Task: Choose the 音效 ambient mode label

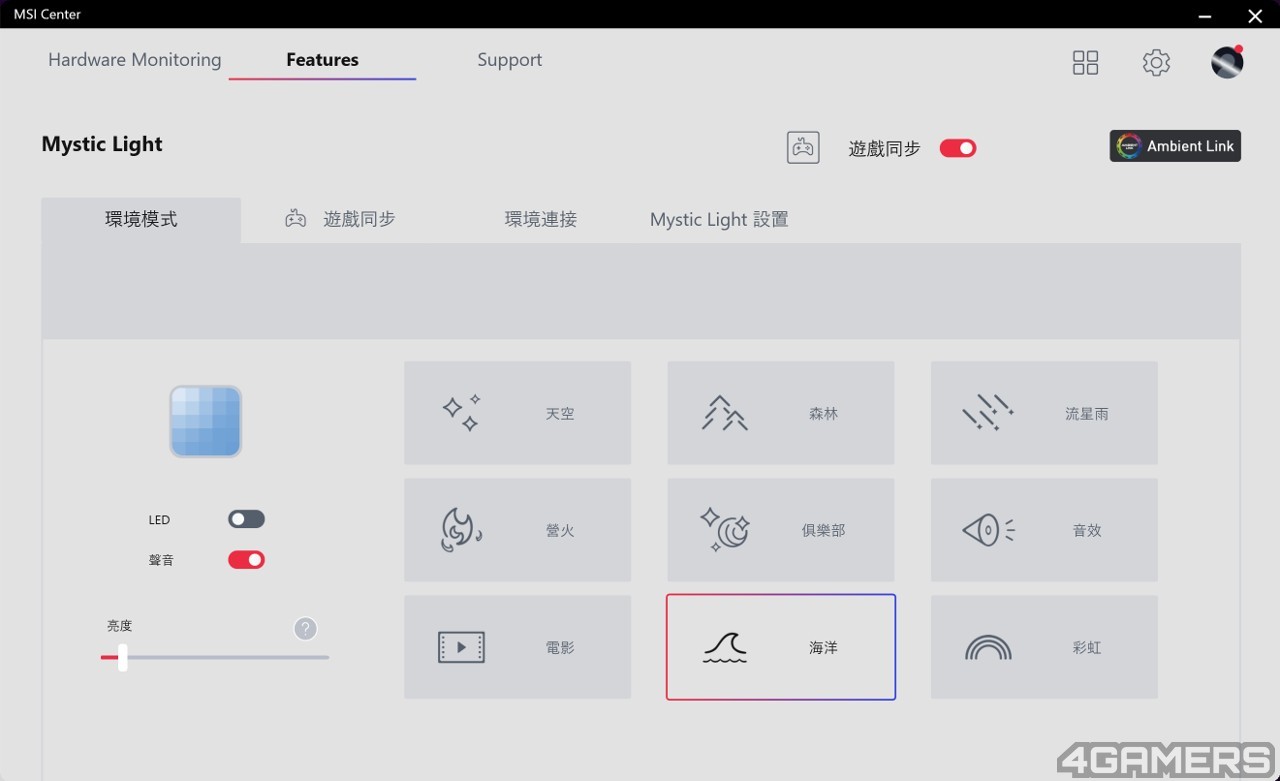Action: coord(1086,531)
